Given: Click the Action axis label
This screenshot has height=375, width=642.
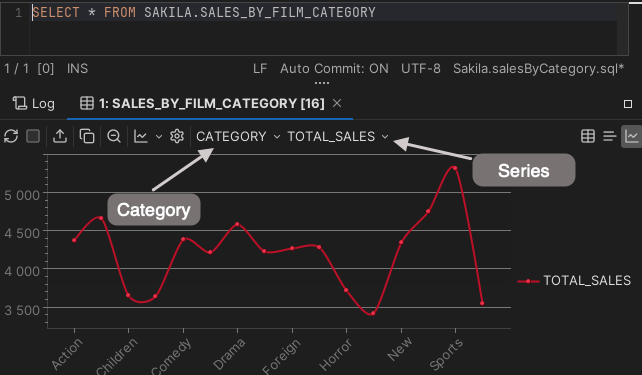Looking at the screenshot, I should [x=67, y=354].
